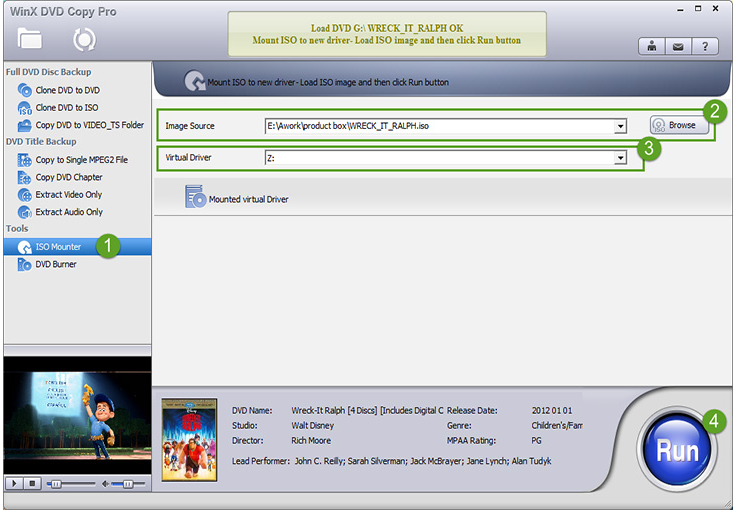Viewport: 734px width, 511px height.
Task: Click the Mount ISO header icon
Action: point(194,81)
